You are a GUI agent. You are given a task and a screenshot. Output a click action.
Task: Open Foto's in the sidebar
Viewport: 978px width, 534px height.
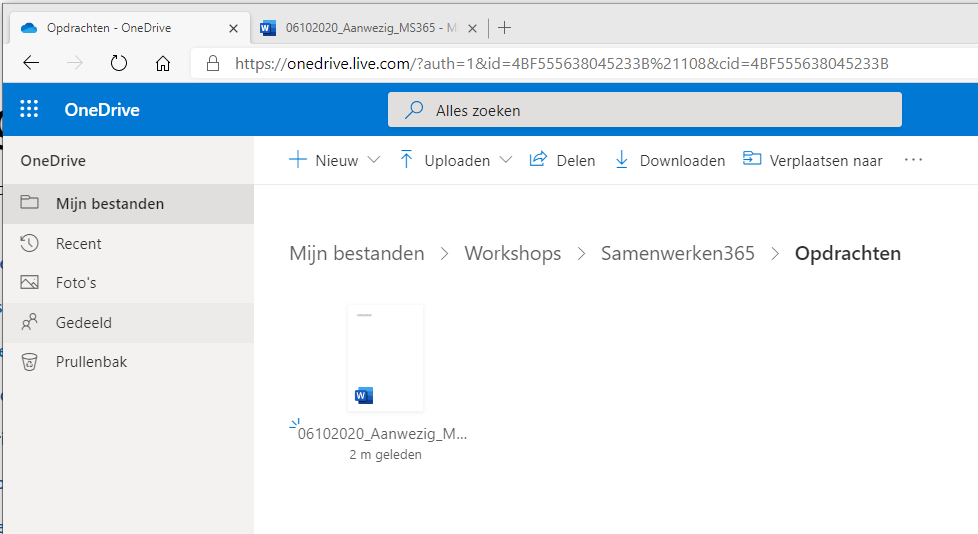128,283
